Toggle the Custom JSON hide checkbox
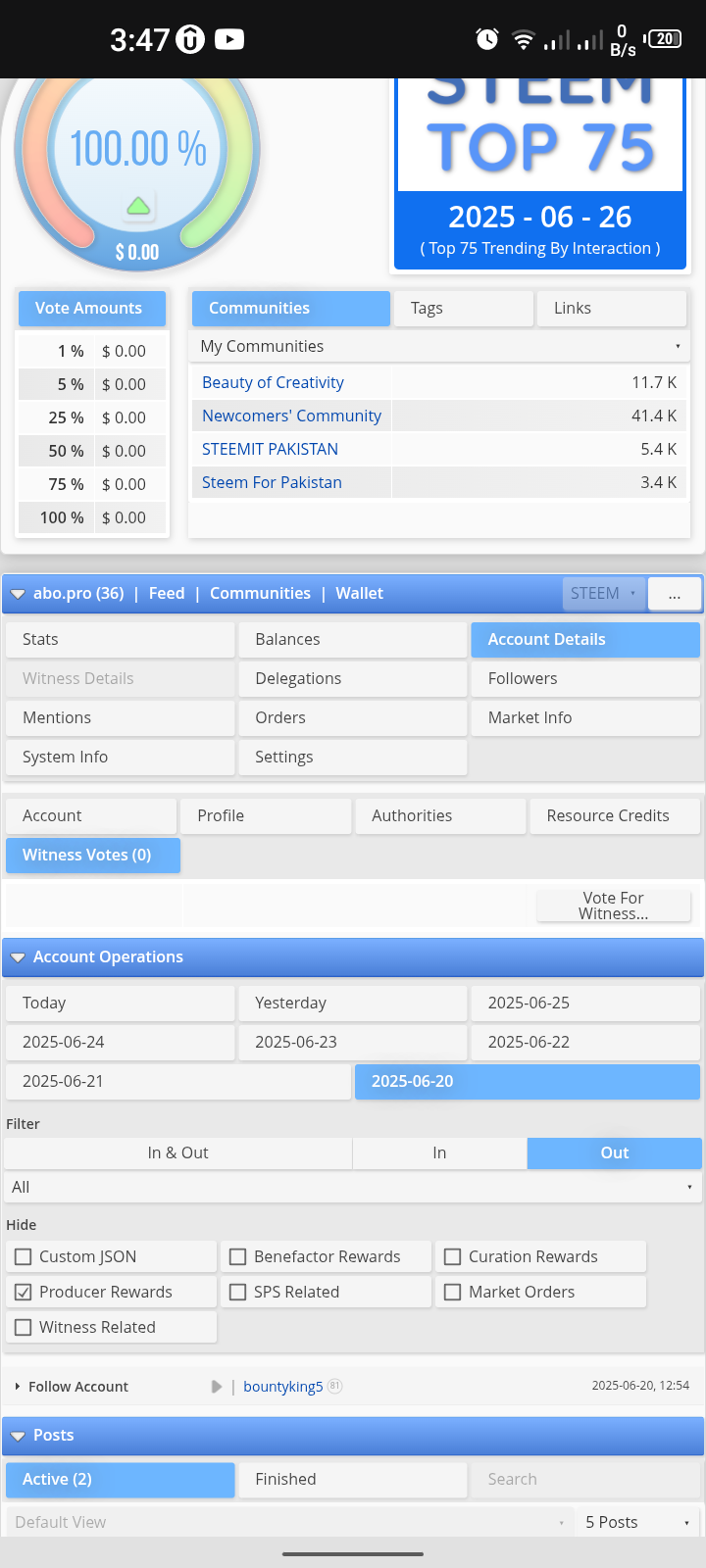Screen dimensions: 706x1568 (x=23, y=1256)
